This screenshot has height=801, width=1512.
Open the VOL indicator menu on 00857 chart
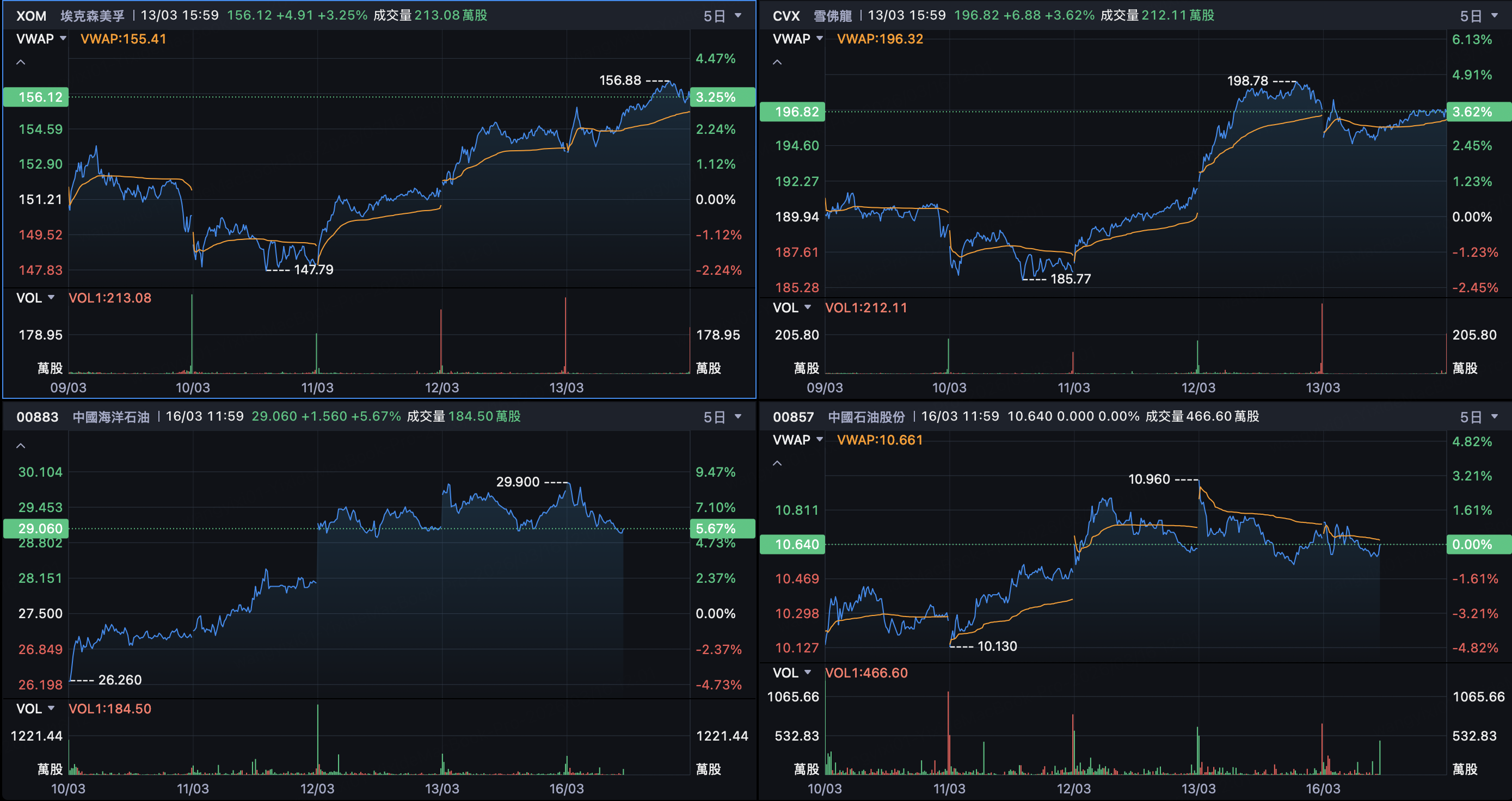tap(792, 673)
